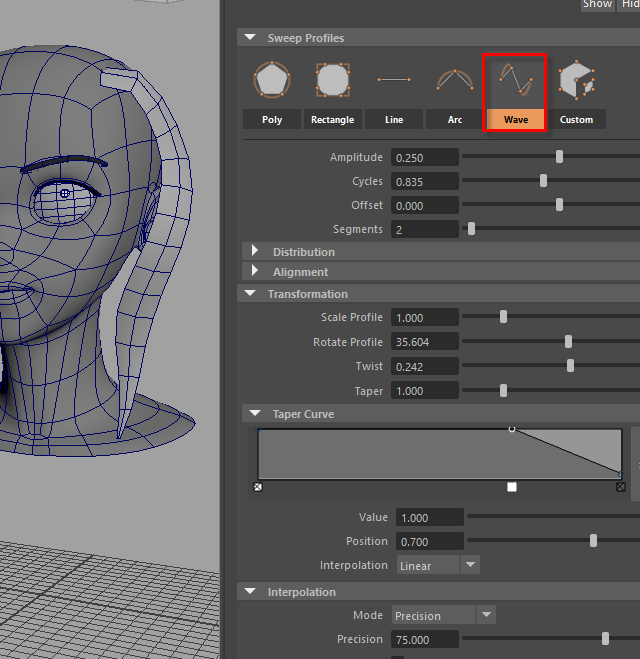Viewport: 640px width, 659px height.
Task: Select the taper curve top control point
Action: tap(512, 429)
